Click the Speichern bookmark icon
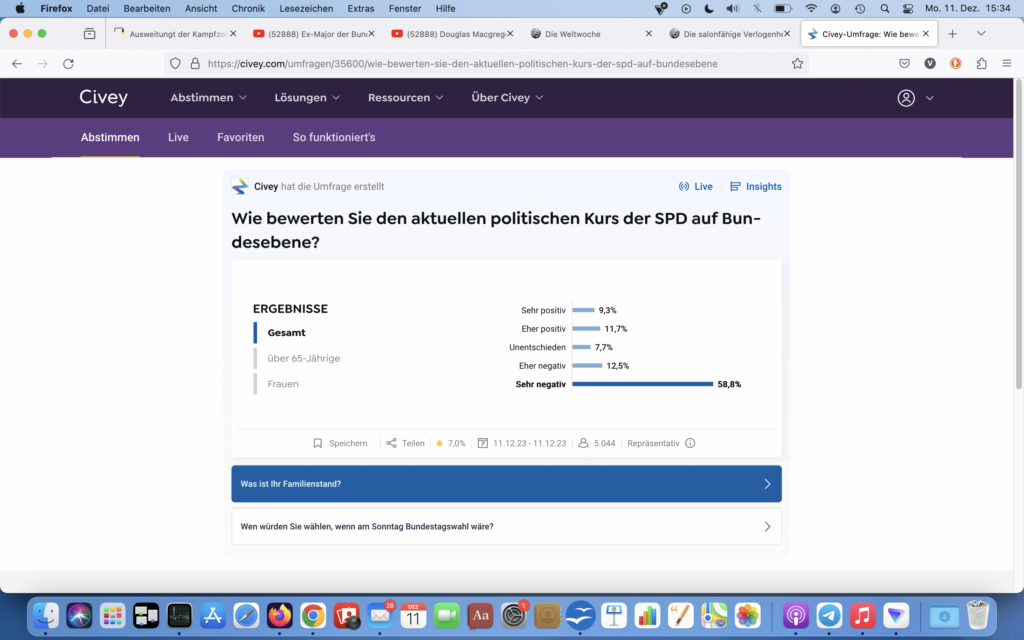This screenshot has height=640, width=1024. click(318, 443)
